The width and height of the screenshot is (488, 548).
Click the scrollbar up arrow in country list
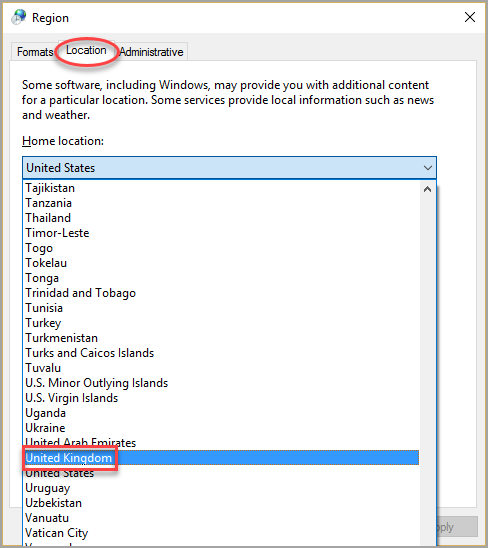[427, 189]
